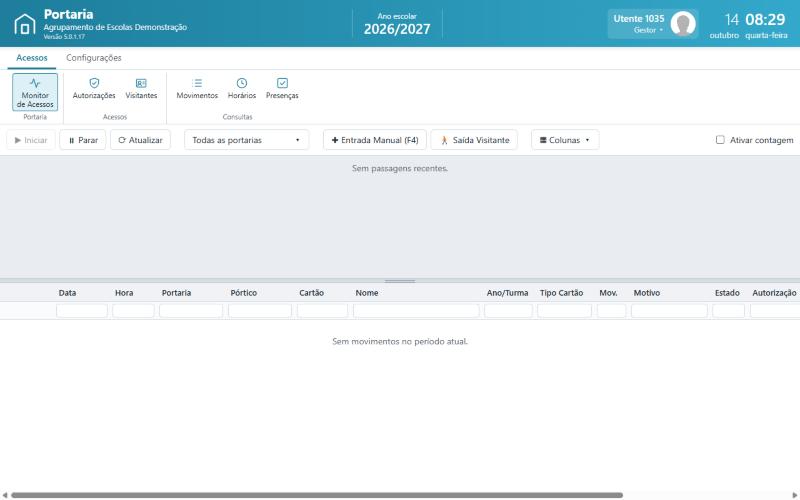Click the Cartão filter field
The width and height of the screenshot is (800, 500).
pos(322,310)
